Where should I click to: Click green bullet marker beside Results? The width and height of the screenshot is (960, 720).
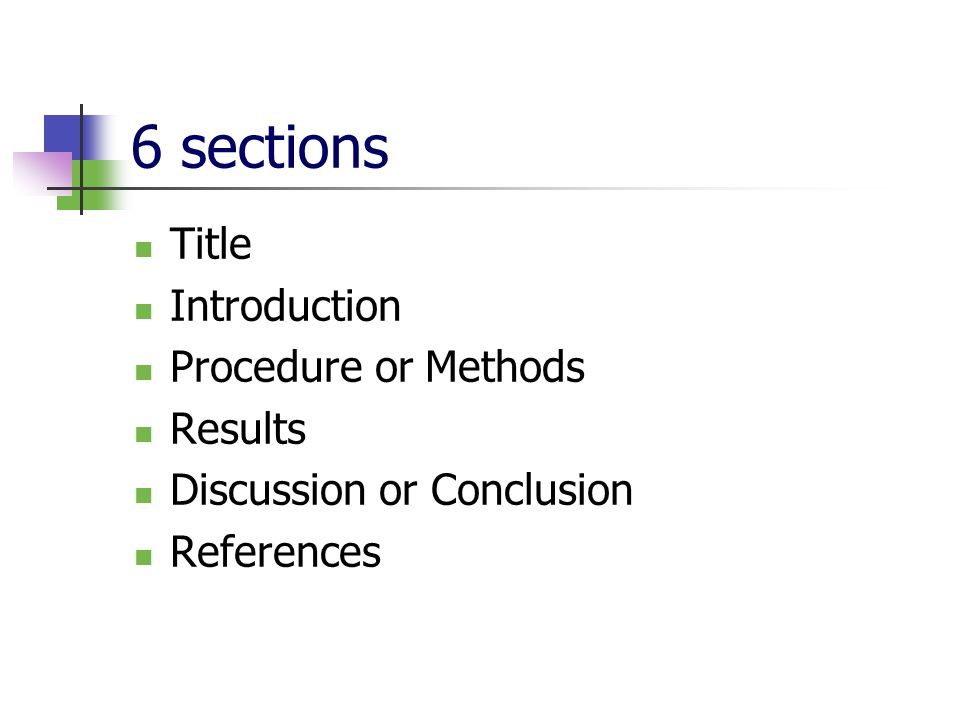click(x=144, y=434)
